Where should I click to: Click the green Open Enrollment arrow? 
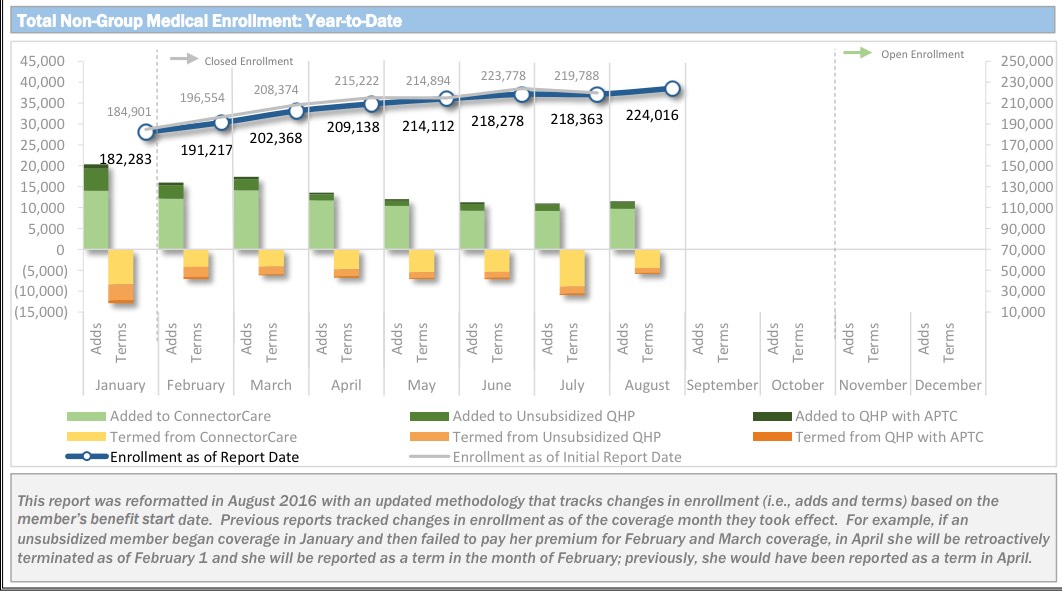pyautogui.click(x=859, y=53)
